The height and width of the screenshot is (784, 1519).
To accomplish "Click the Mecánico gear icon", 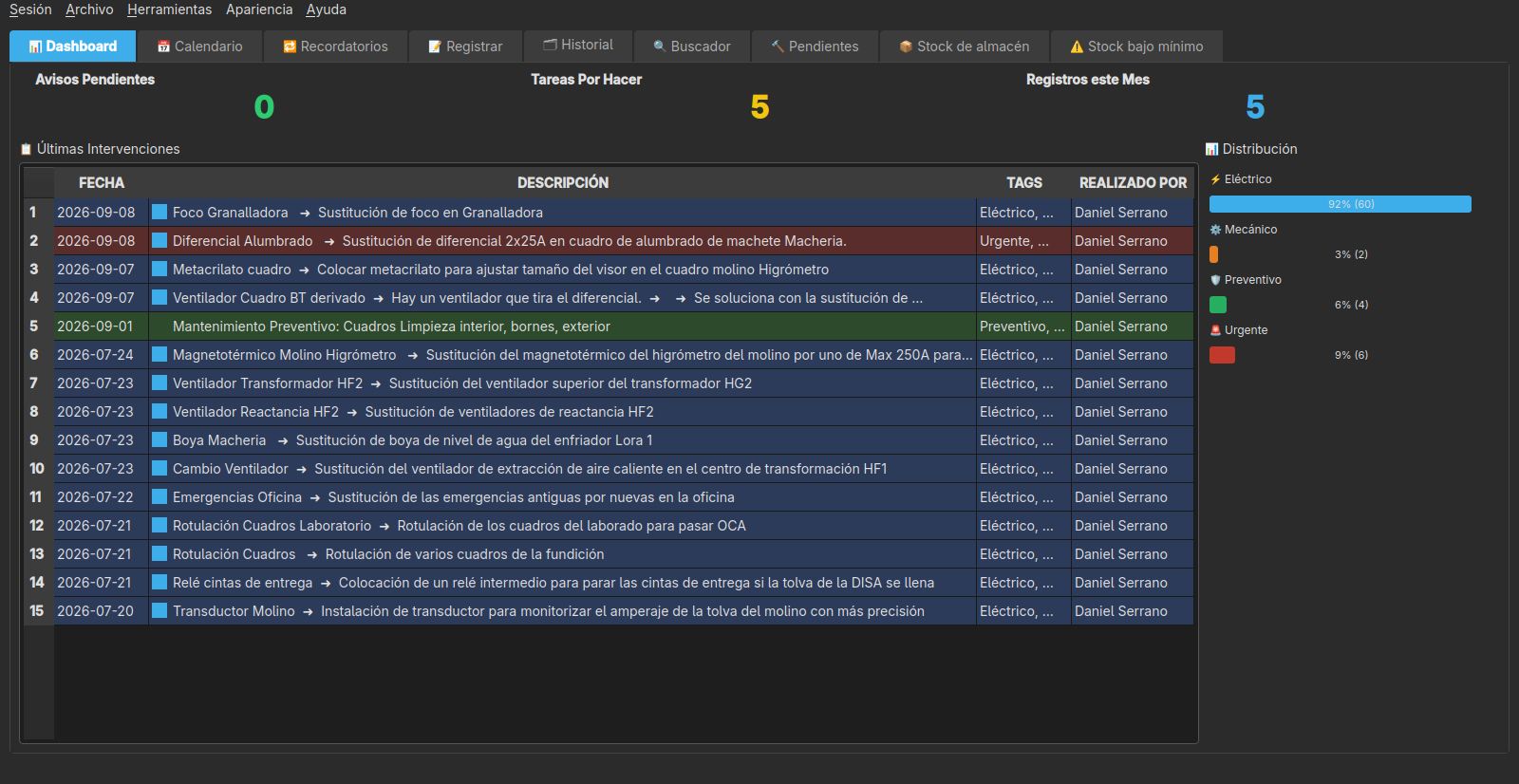I will coord(1215,230).
